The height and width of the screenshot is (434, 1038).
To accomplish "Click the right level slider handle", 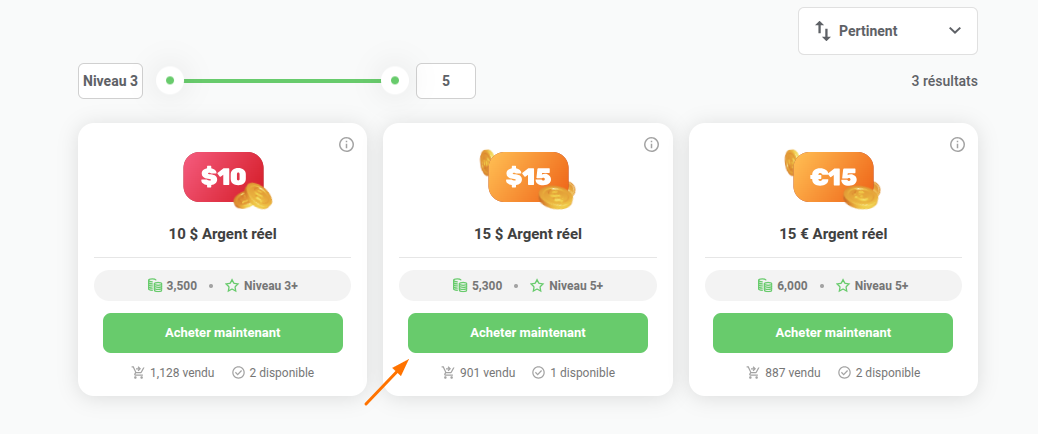I will pyautogui.click(x=395, y=81).
